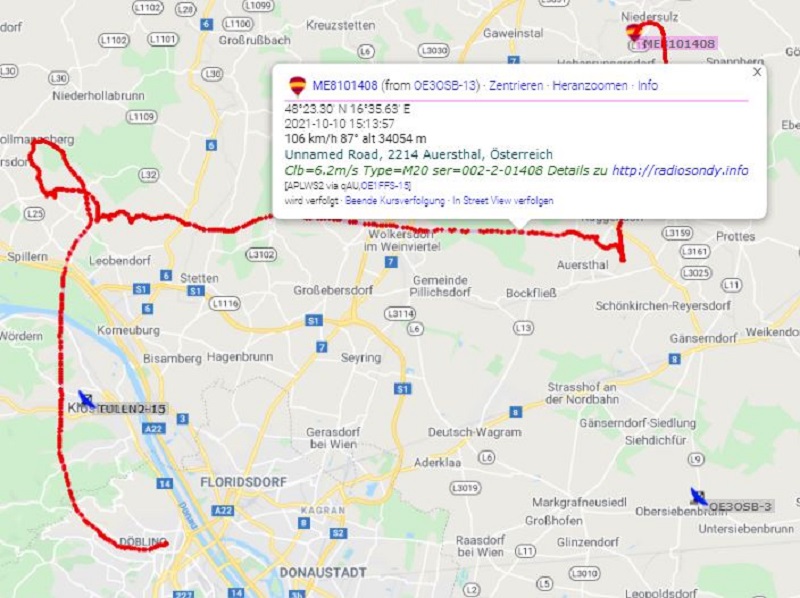The width and height of the screenshot is (800, 598).
Task: Open the ME8101408 callsign link
Action: click(x=345, y=85)
